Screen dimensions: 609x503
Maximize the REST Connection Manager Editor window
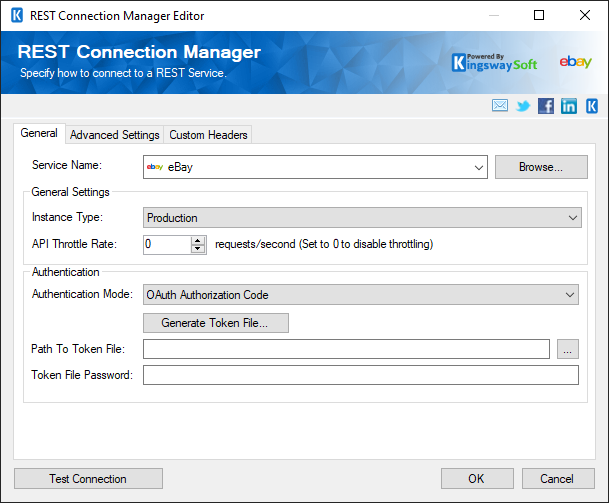point(539,16)
